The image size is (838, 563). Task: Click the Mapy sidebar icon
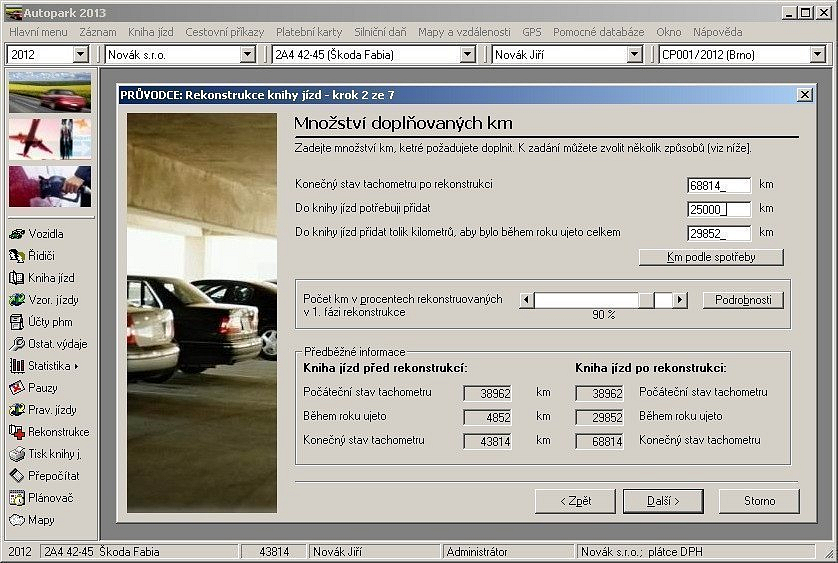[x=33, y=520]
